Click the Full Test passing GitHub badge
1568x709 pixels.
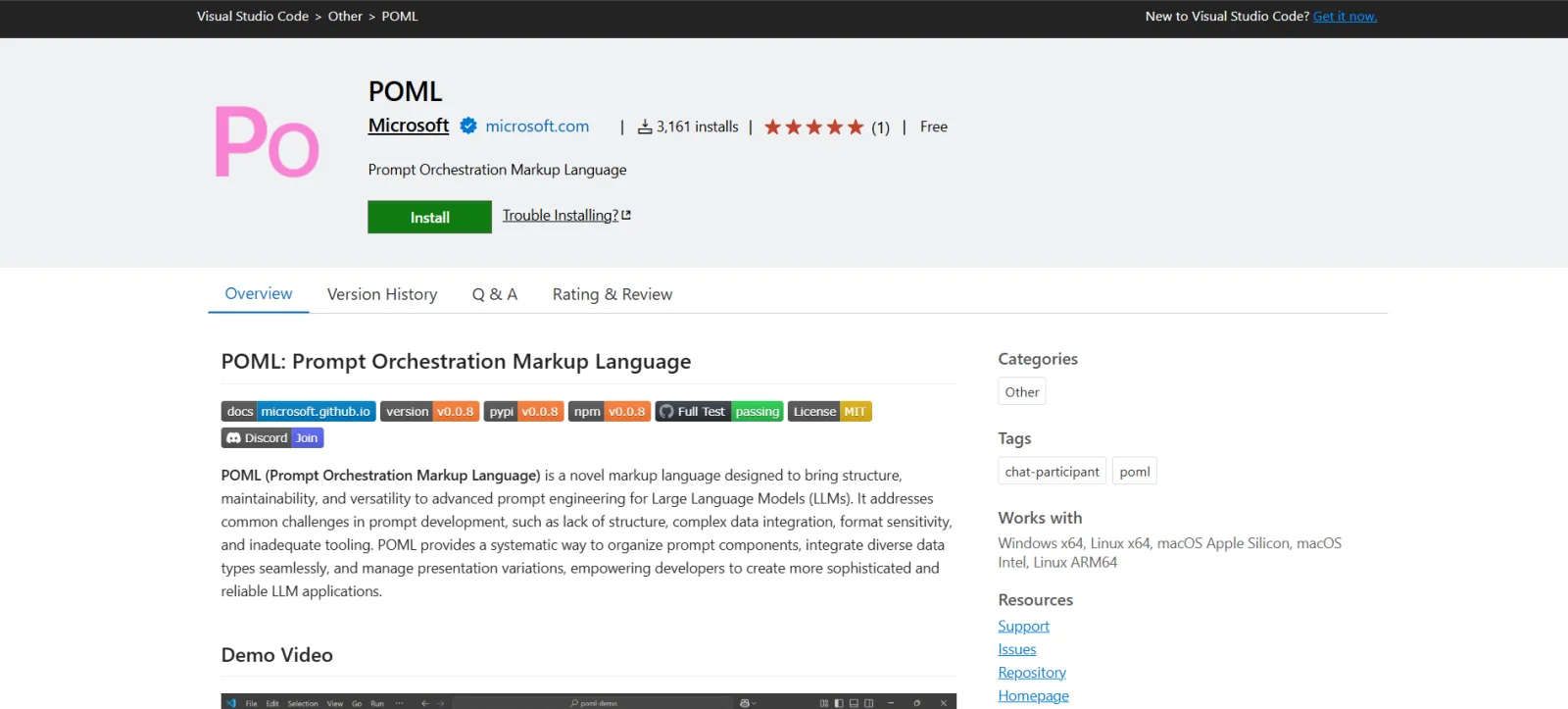tap(719, 412)
